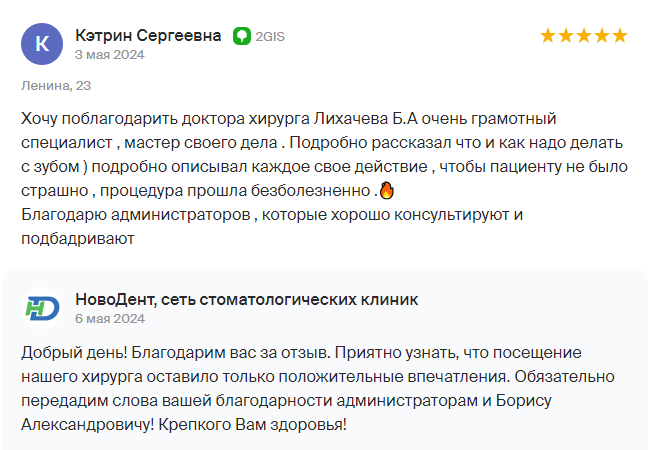Viewport: 655px width, 450px height.
Task: Click the review date 3 мая 2024
Action: (109, 55)
